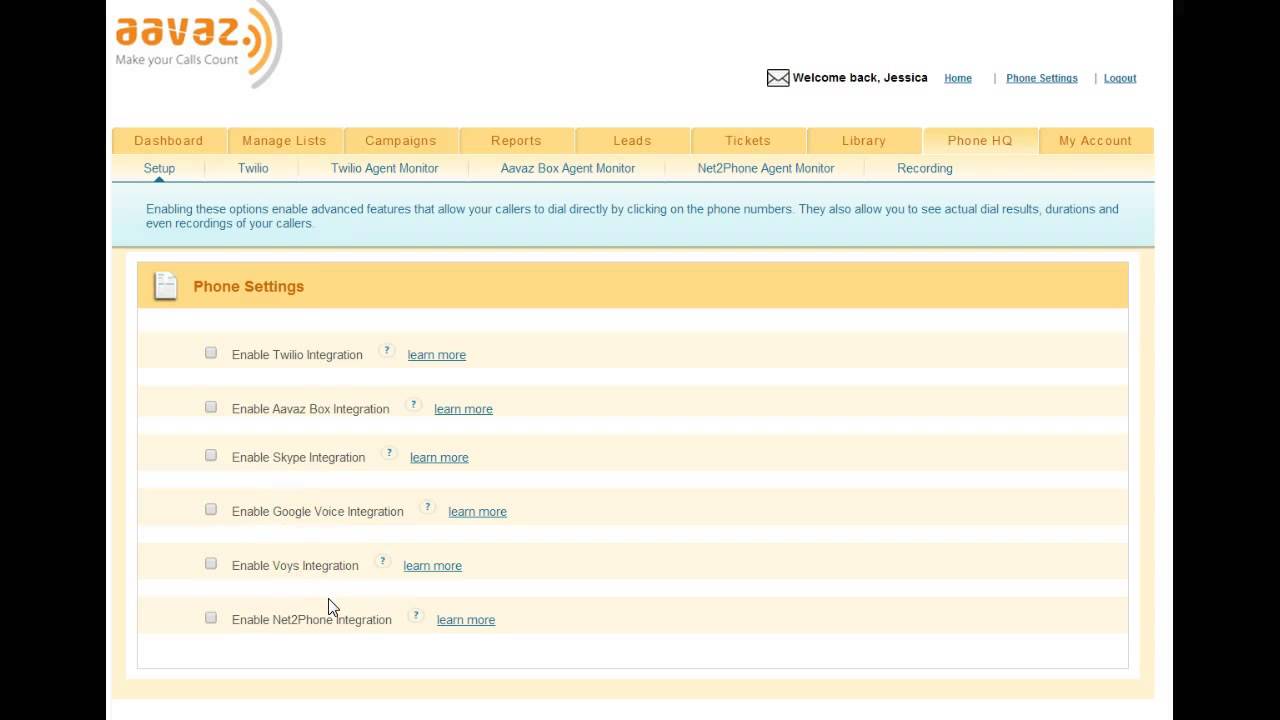View the Leads tab
This screenshot has height=720, width=1280.
632,141
